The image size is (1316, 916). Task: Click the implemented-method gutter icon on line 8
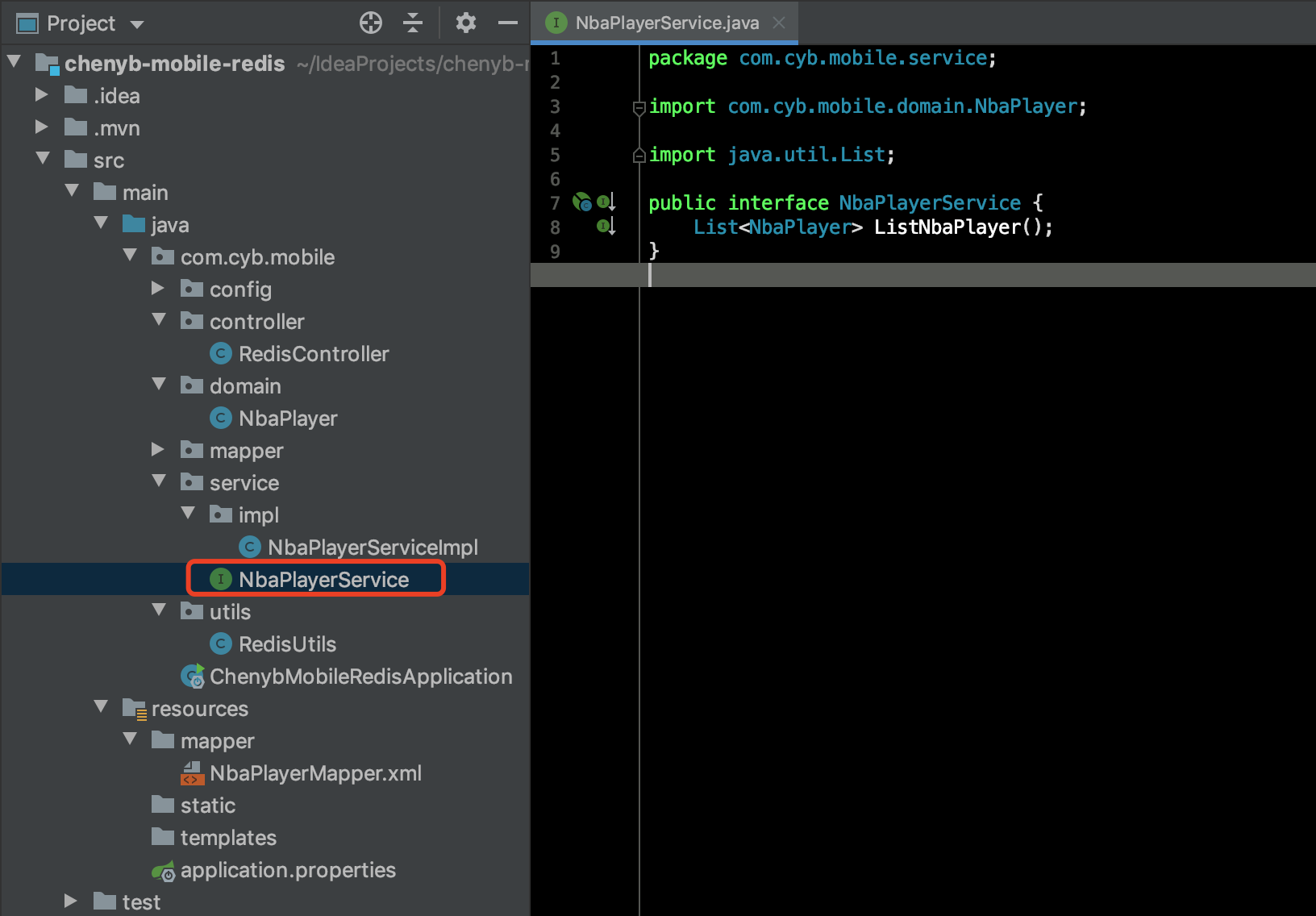point(606,227)
